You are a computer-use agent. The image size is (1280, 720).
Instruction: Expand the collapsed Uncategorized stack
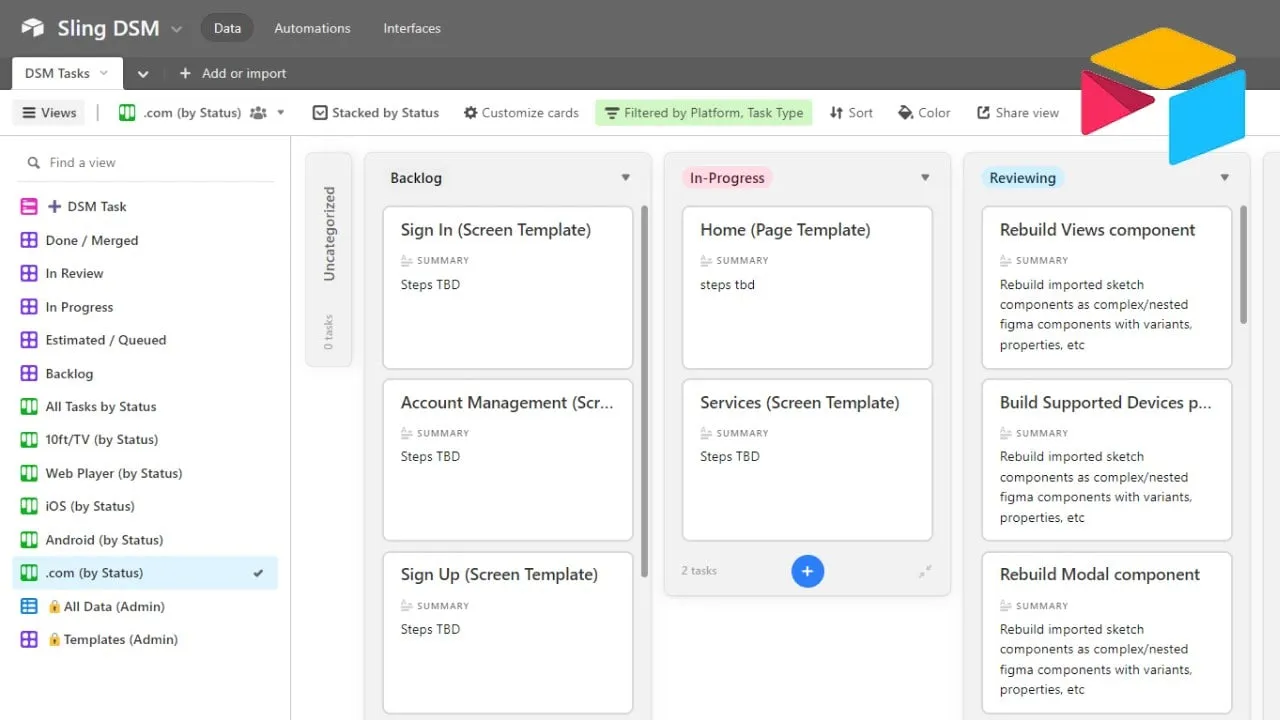[x=328, y=260]
